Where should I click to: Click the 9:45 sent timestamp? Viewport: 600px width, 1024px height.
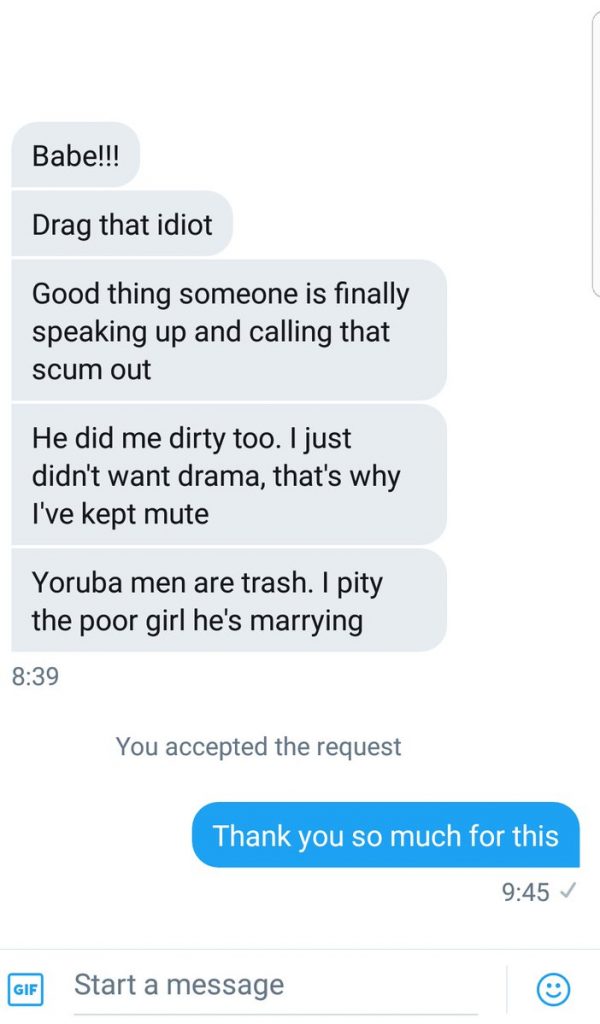525,892
